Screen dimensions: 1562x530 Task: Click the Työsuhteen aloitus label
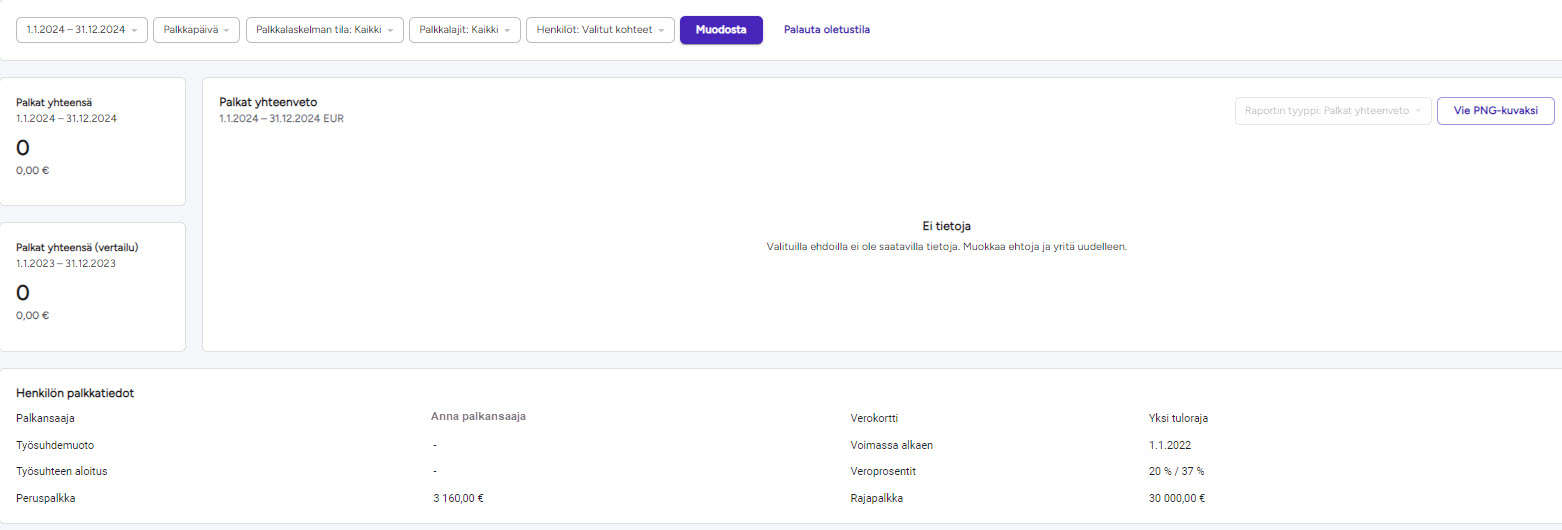pos(62,471)
